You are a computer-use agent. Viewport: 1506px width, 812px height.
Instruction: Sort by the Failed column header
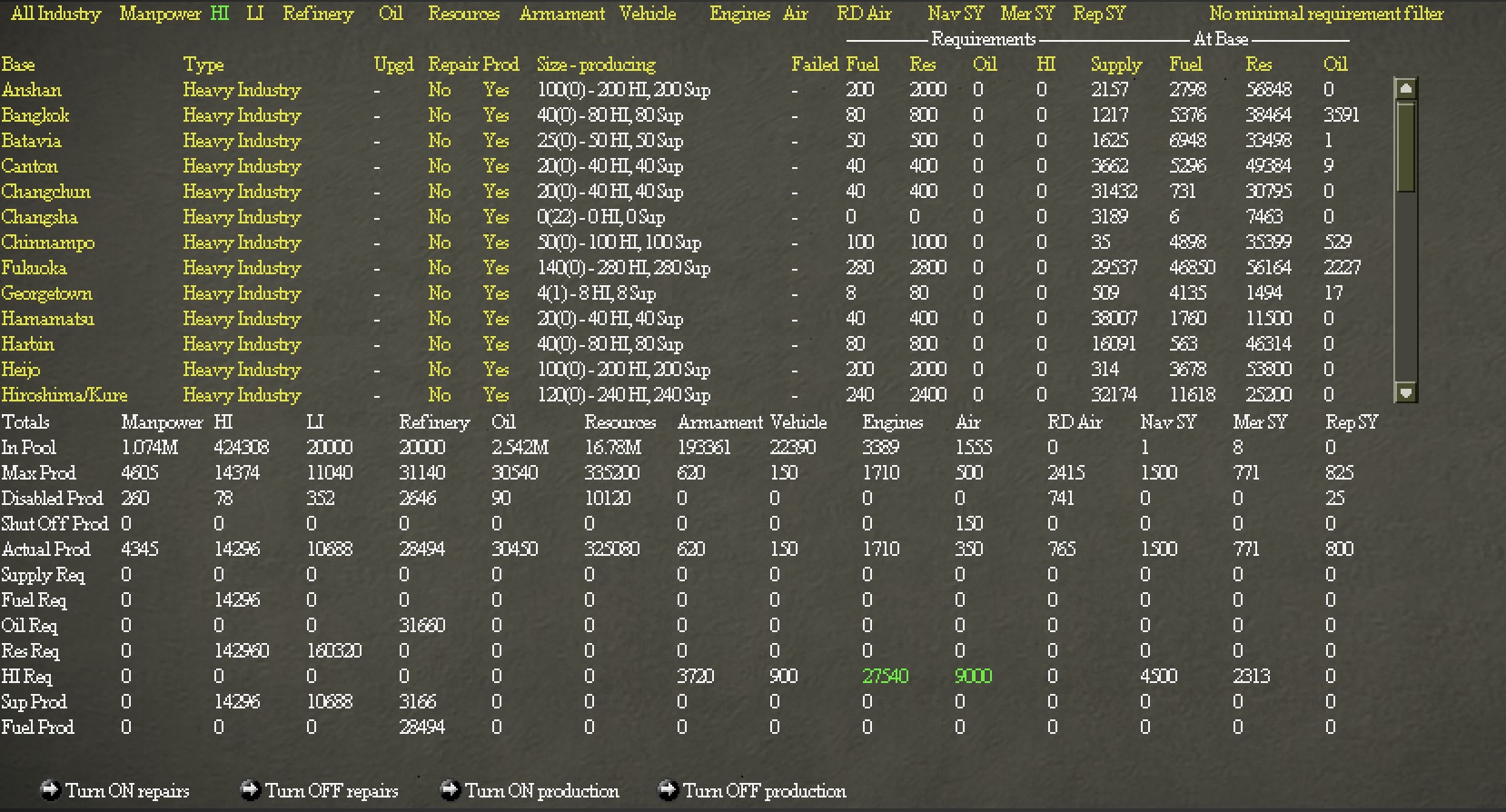click(x=815, y=64)
